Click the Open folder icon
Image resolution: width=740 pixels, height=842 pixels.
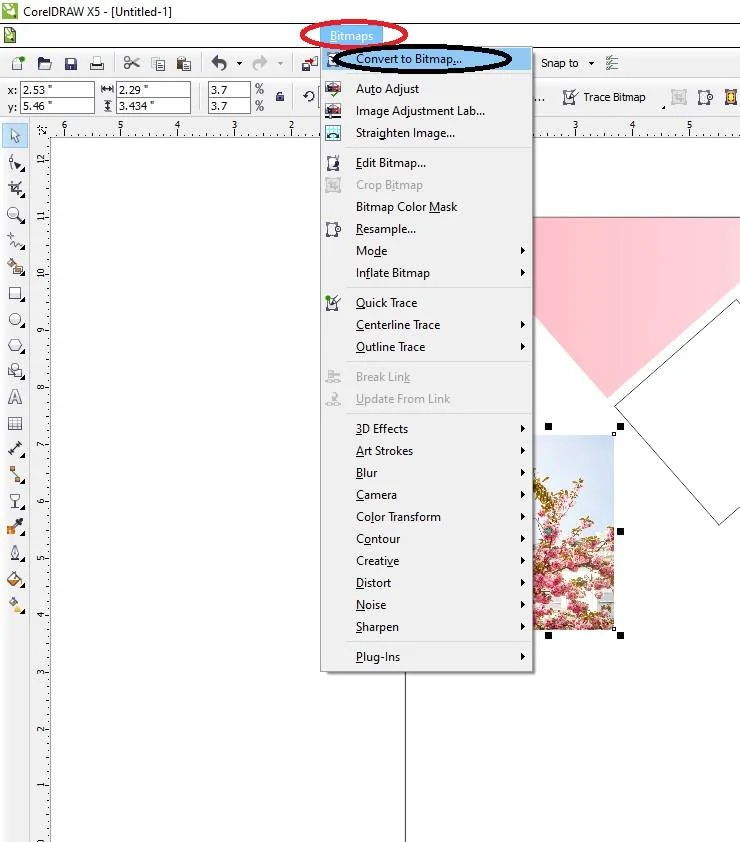[45, 63]
